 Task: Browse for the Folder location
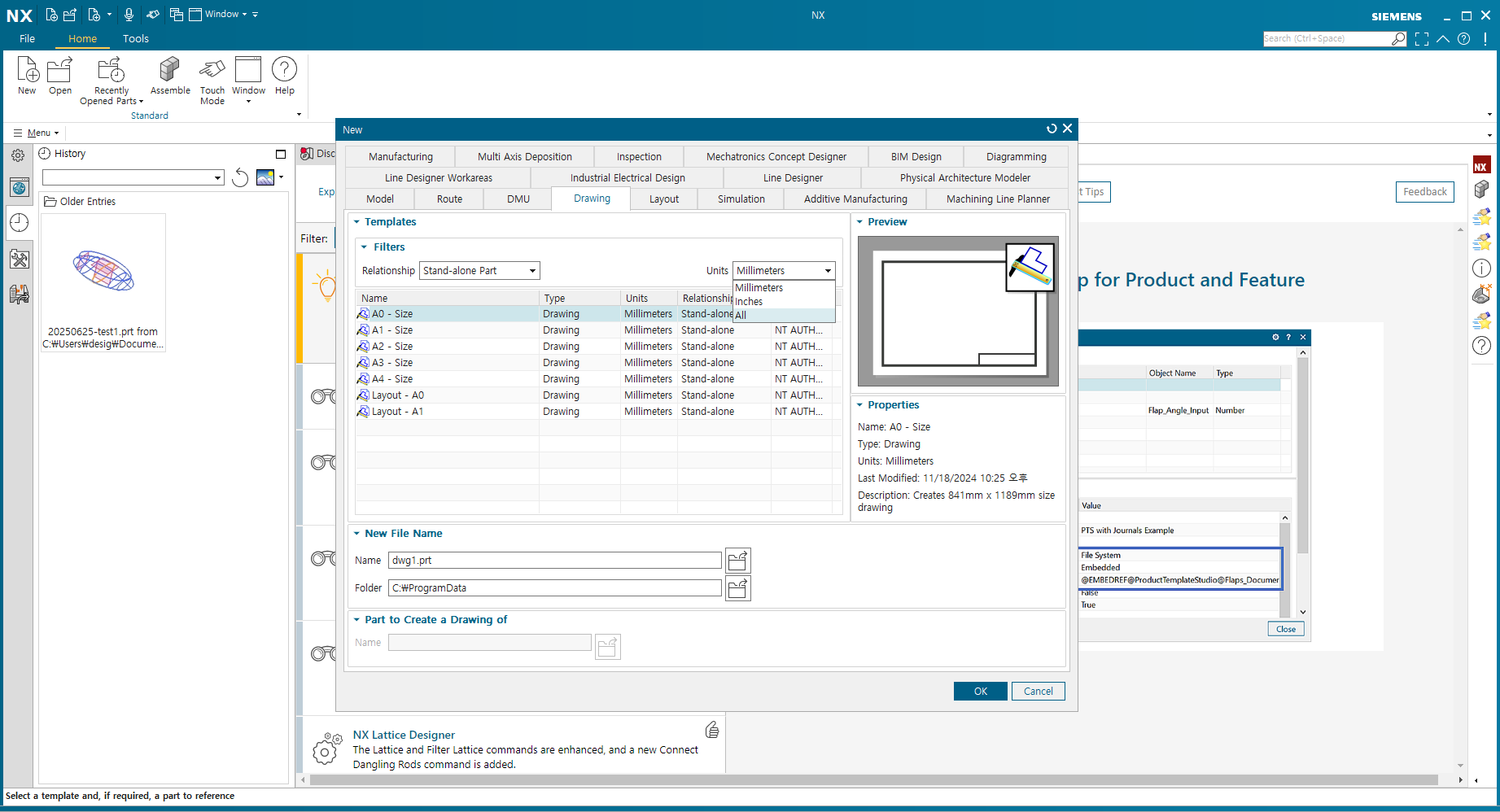(738, 588)
